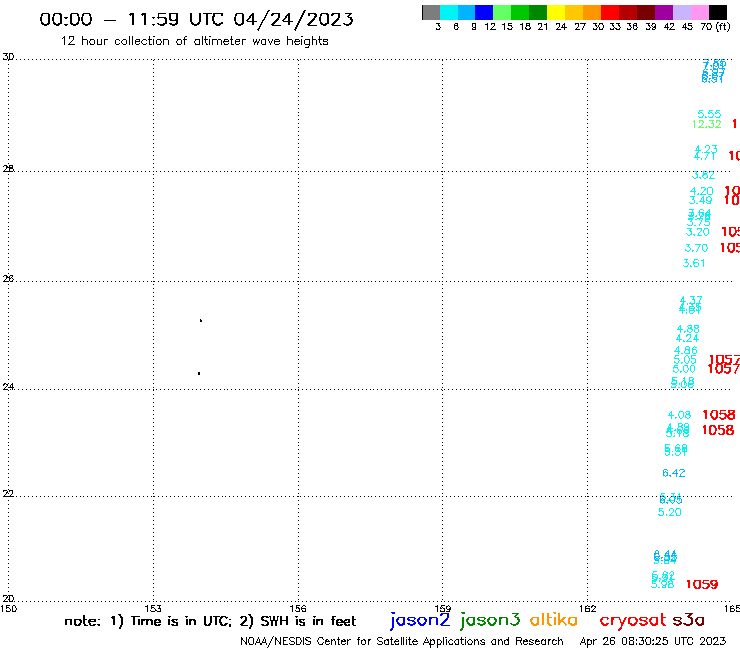Click the wave height value '4.24'
This screenshot has height=650, width=740.
point(687,338)
